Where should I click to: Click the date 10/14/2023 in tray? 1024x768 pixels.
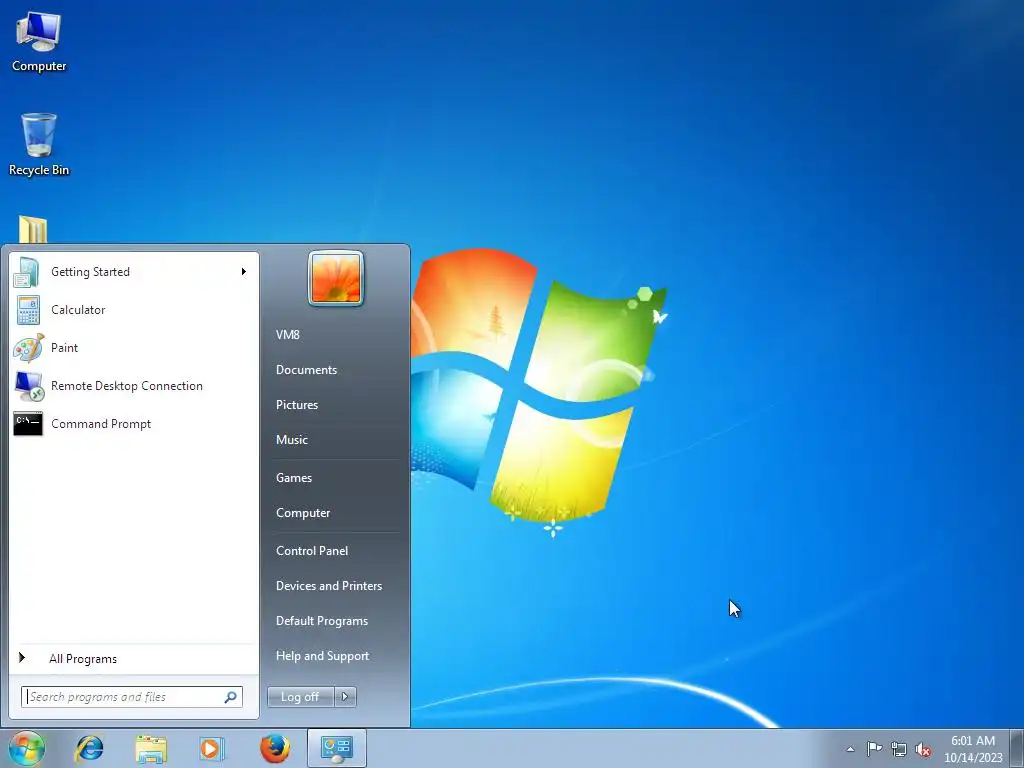[x=973, y=758]
